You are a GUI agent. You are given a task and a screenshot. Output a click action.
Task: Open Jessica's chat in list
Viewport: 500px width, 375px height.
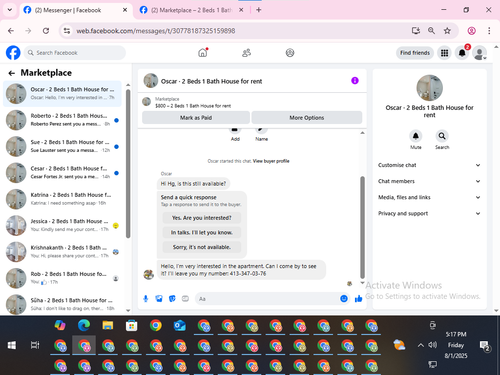click(x=62, y=225)
